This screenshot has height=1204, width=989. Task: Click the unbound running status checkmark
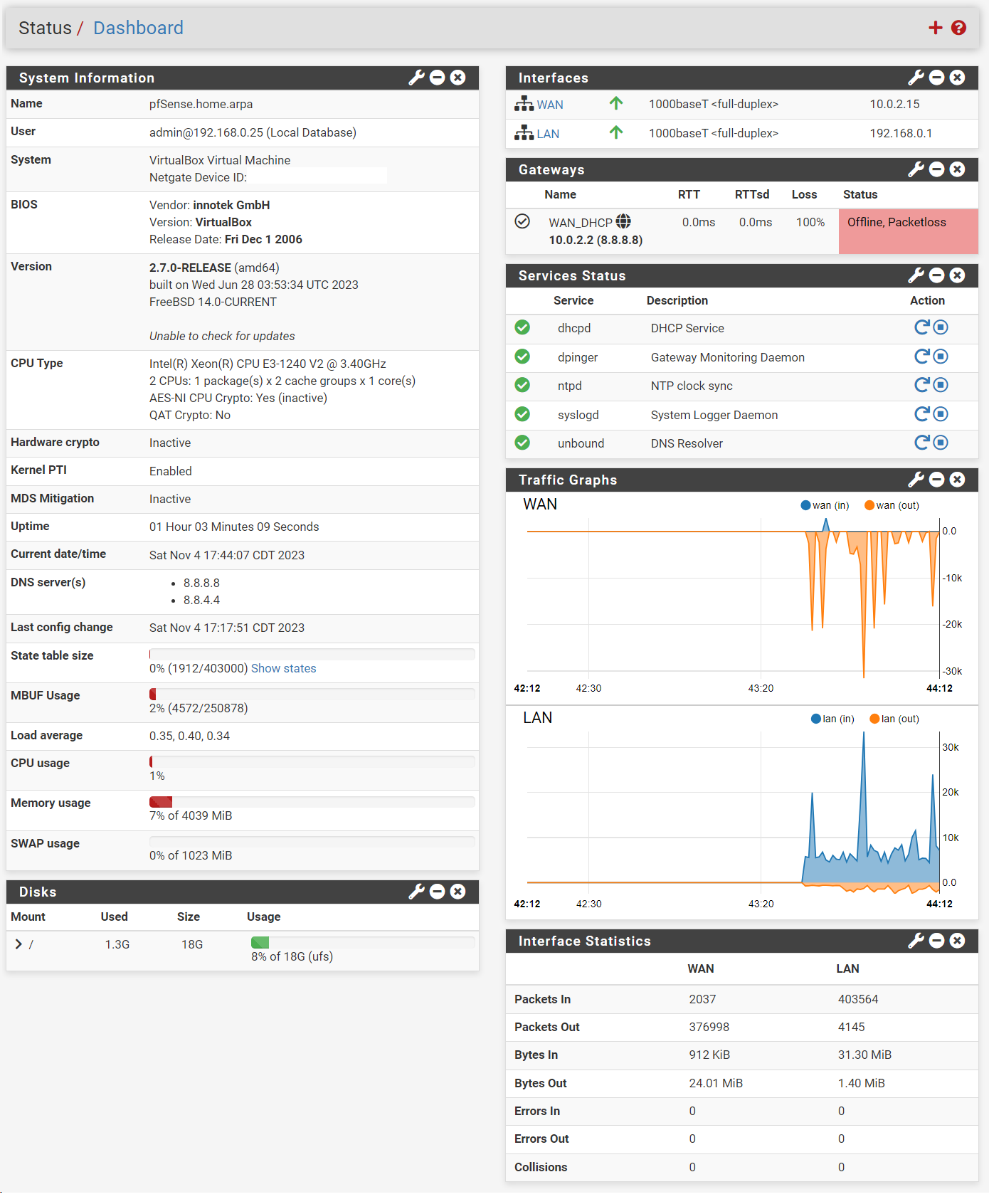(x=522, y=443)
